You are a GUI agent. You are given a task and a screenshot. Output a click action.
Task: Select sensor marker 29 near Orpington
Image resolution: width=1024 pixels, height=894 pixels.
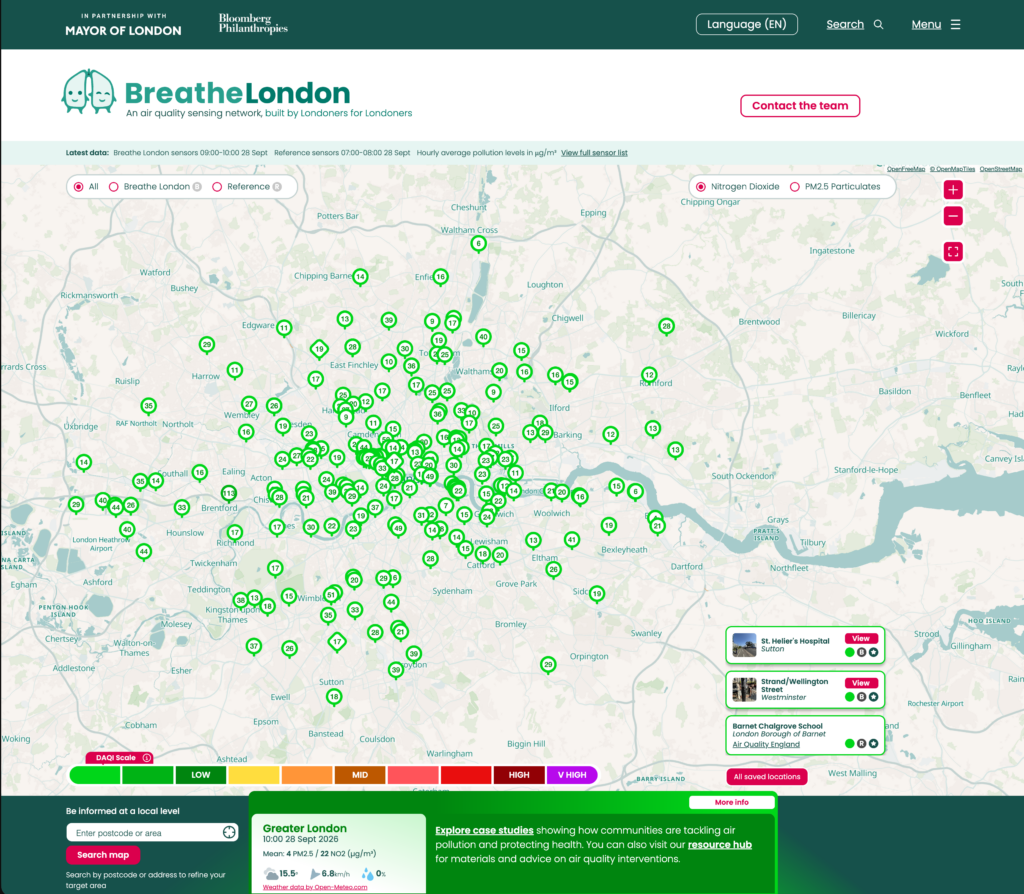[x=548, y=665]
